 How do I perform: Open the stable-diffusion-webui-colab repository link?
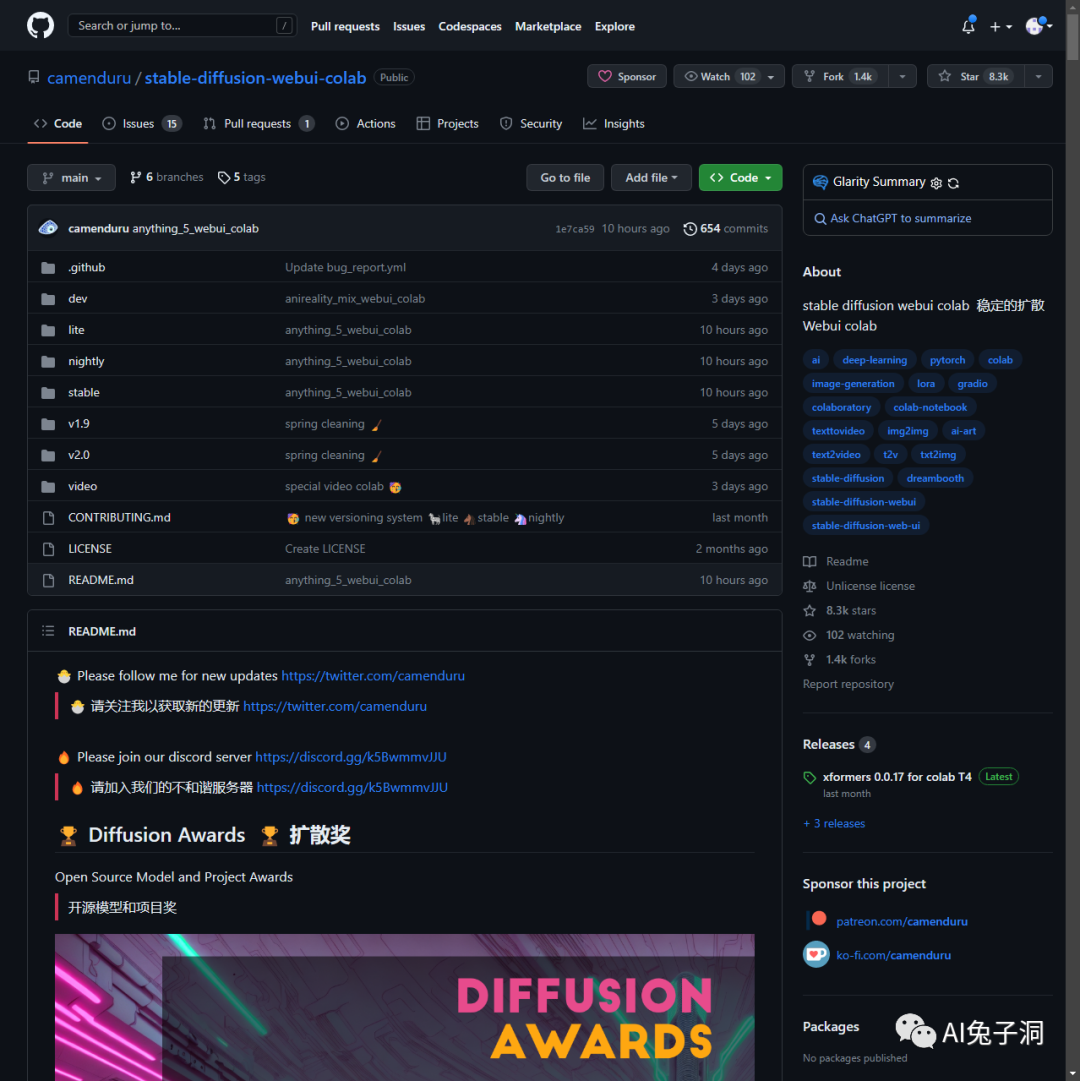(255, 78)
